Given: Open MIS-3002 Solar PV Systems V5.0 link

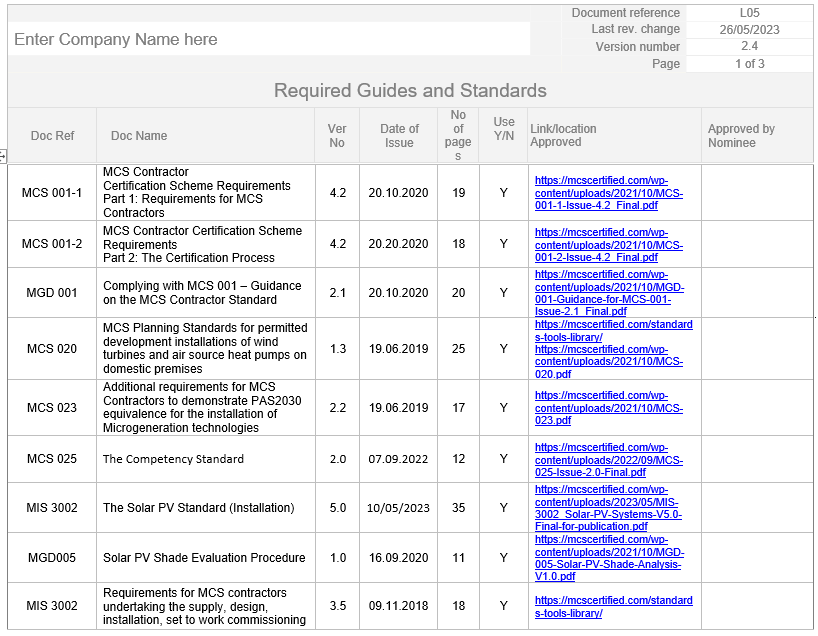Looking at the screenshot, I should 608,508.
